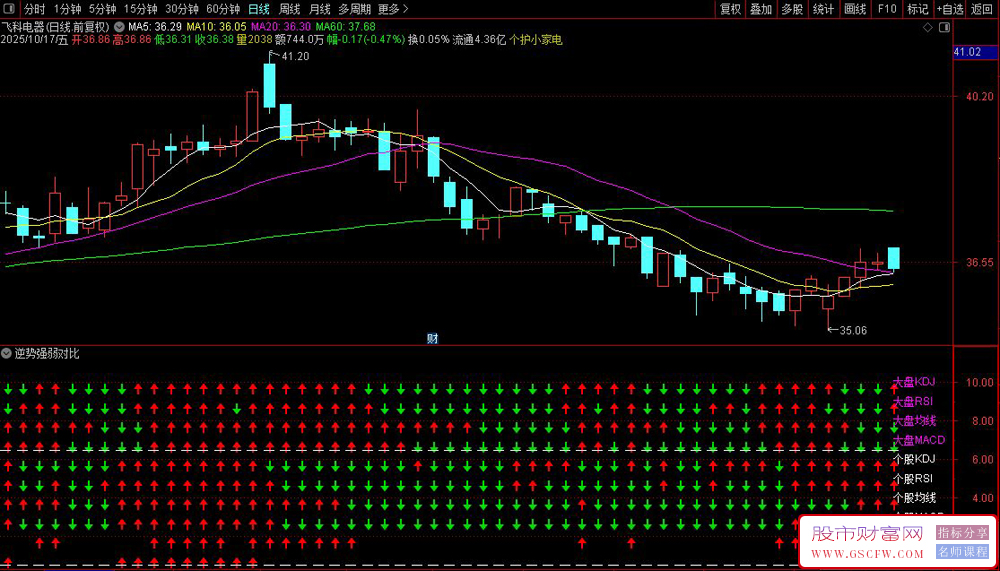The image size is (1000, 571).
Task: Add stock via +自选 button
Action: point(950,9)
